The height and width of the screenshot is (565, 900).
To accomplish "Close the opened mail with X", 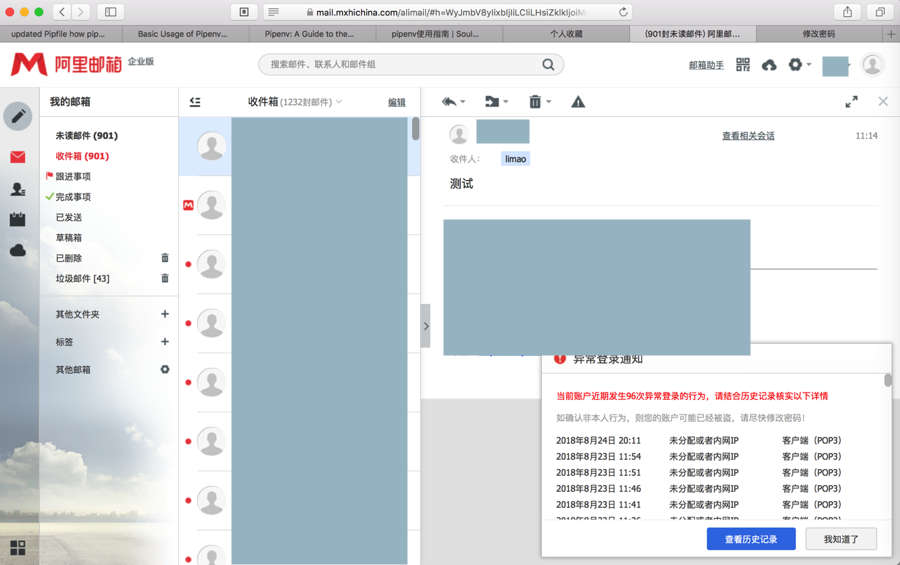I will [x=883, y=102].
